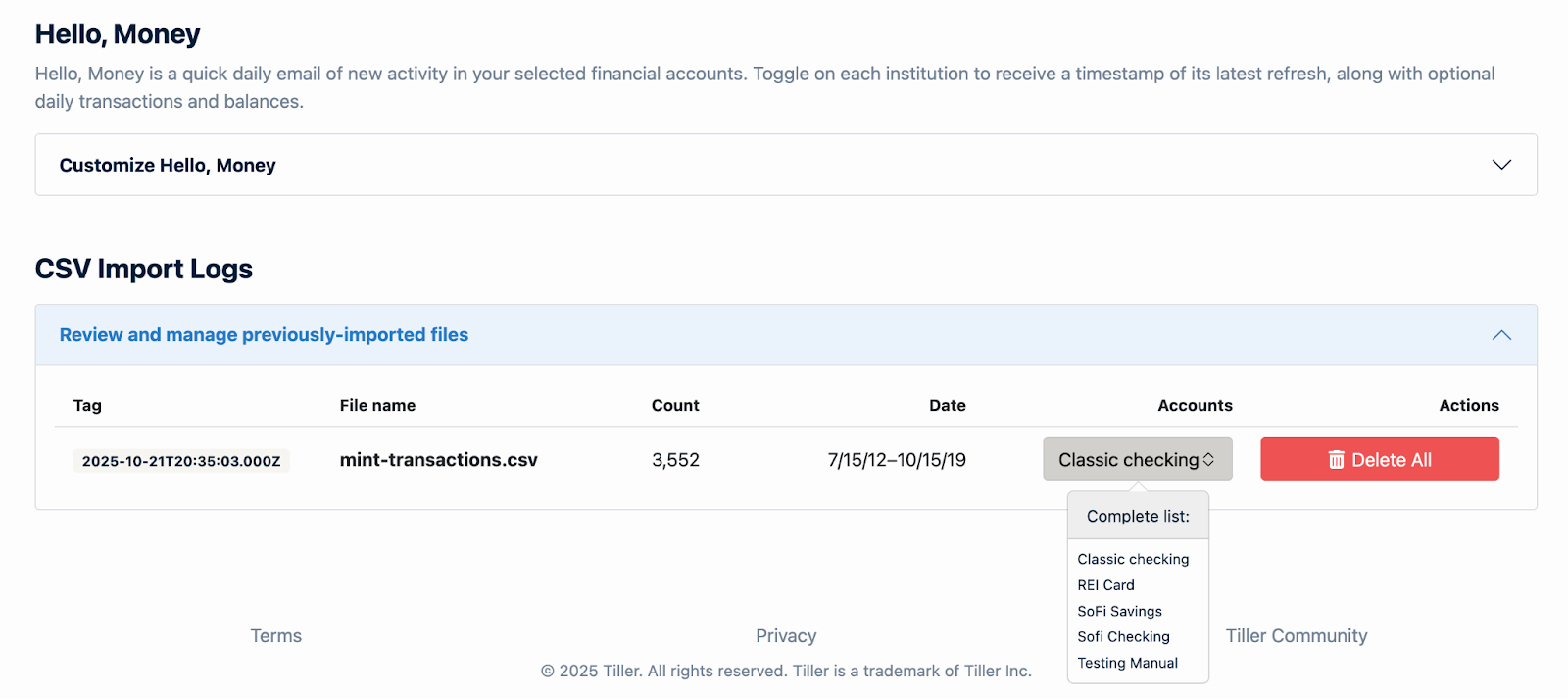Image resolution: width=1568 pixels, height=698 pixels.
Task: Click the up-down arrows beside Classic checking
Action: [x=1209, y=460]
